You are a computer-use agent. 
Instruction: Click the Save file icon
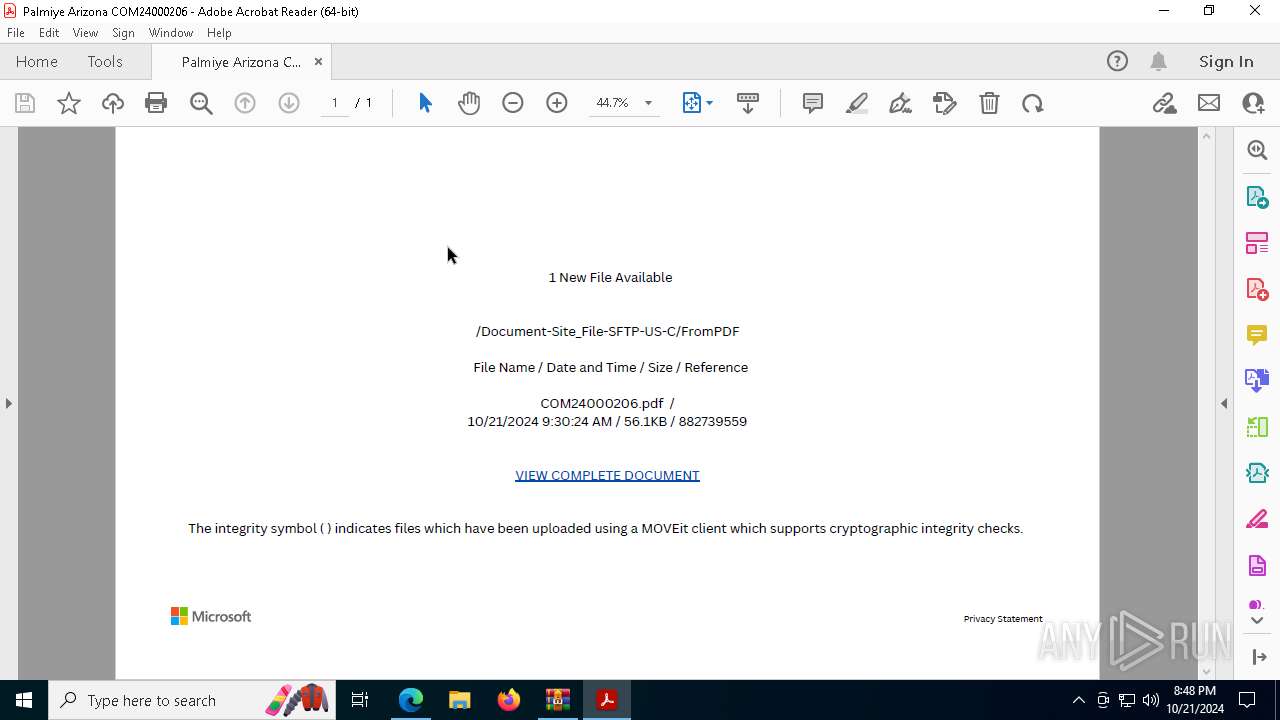coord(25,103)
